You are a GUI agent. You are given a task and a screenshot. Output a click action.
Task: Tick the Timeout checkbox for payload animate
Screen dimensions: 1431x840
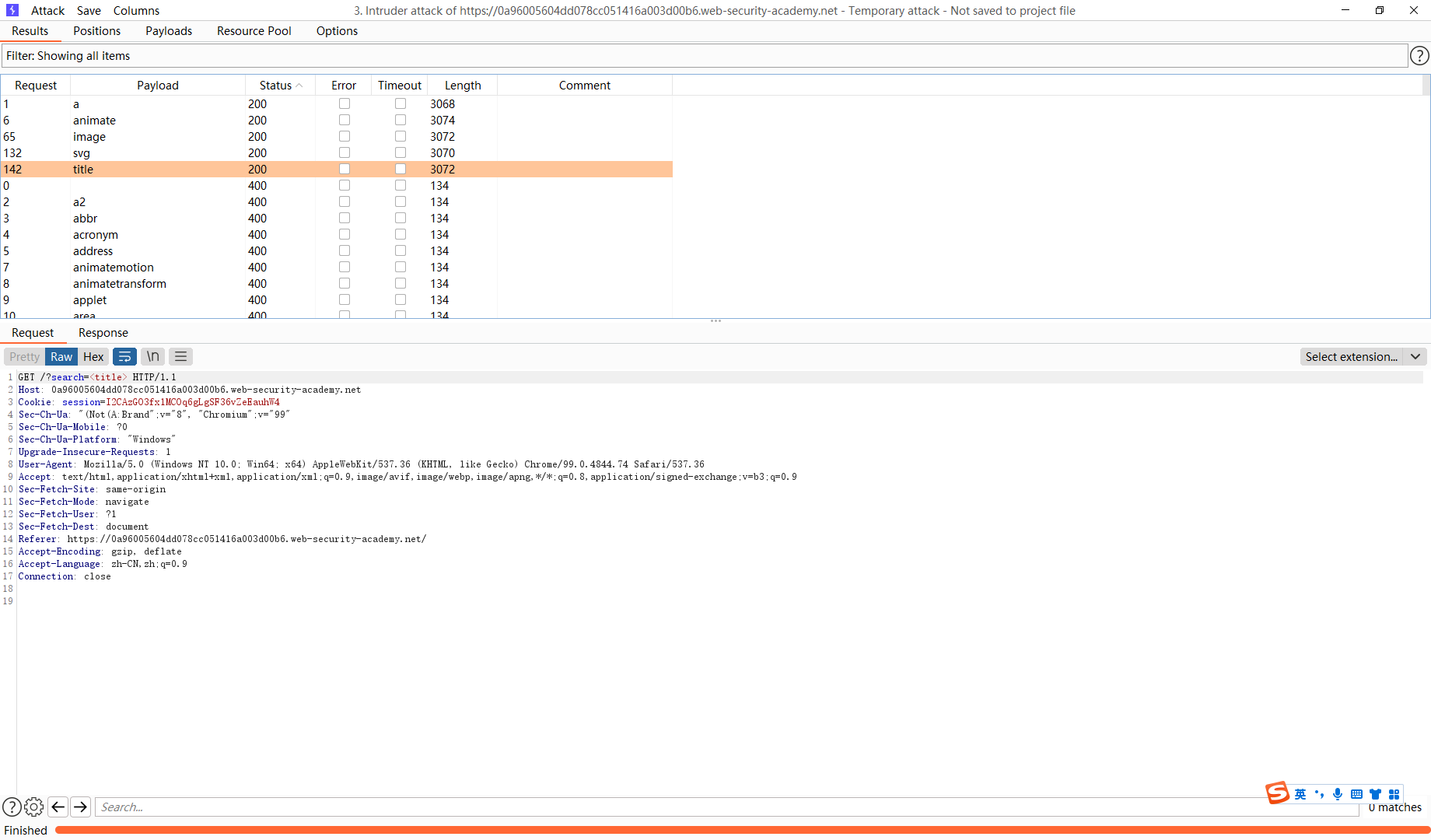tap(401, 120)
